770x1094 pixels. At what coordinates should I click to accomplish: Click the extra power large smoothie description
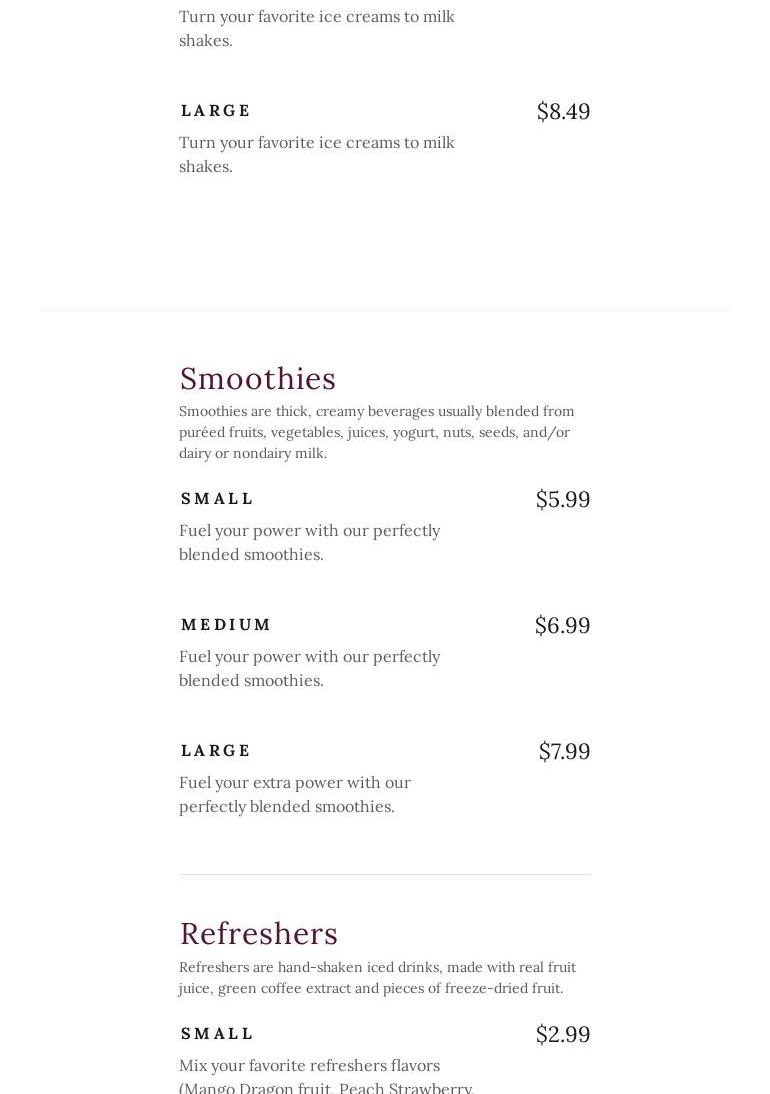[x=294, y=794]
